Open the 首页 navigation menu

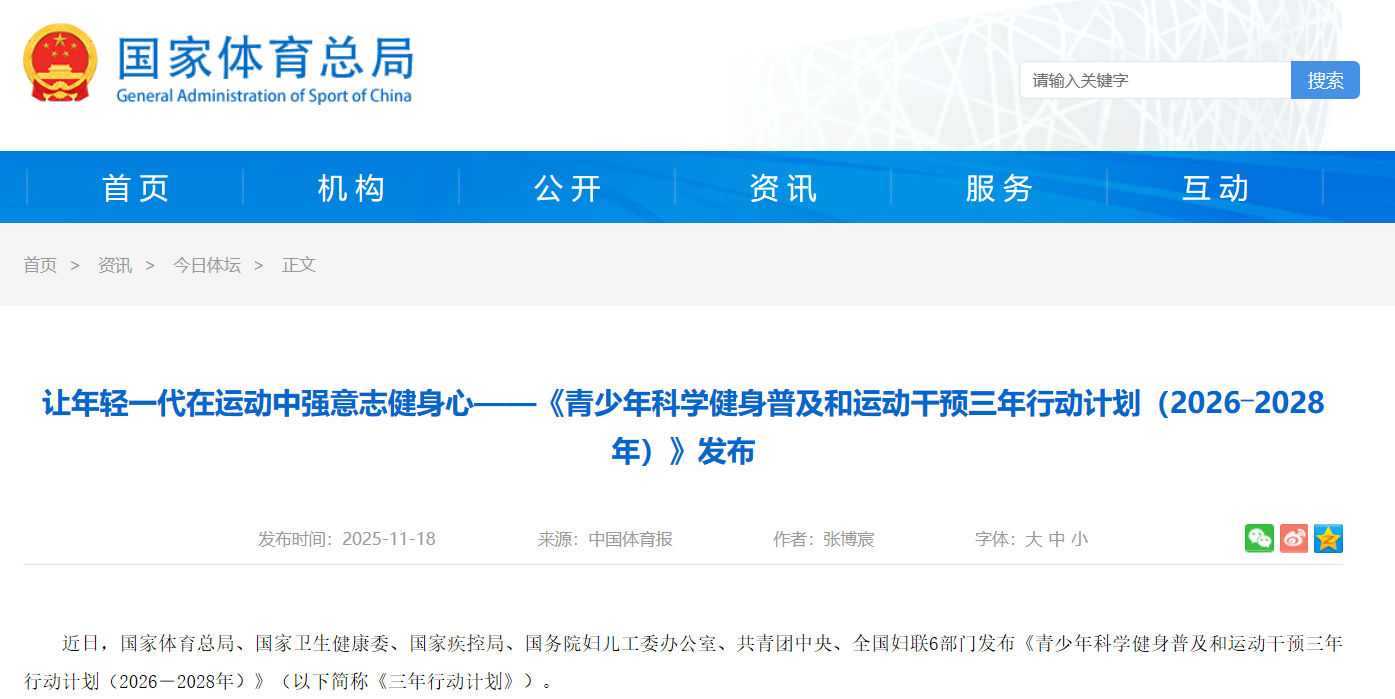pos(136,188)
